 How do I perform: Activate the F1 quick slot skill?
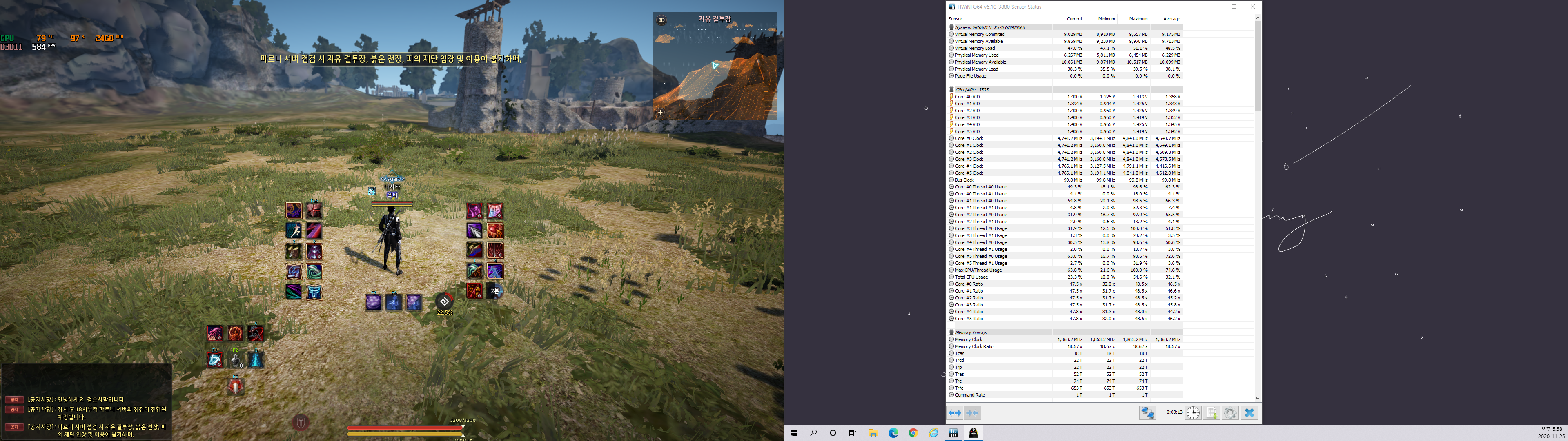click(x=215, y=359)
